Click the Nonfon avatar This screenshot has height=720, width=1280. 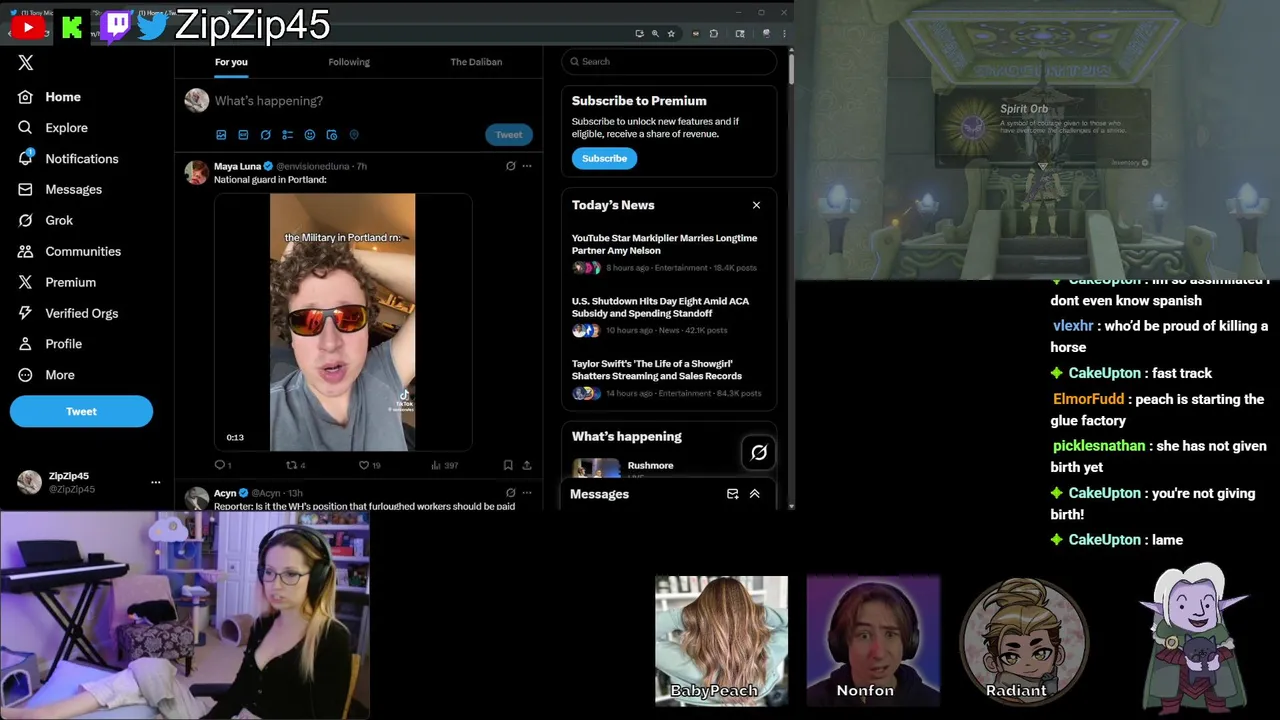[x=873, y=641]
